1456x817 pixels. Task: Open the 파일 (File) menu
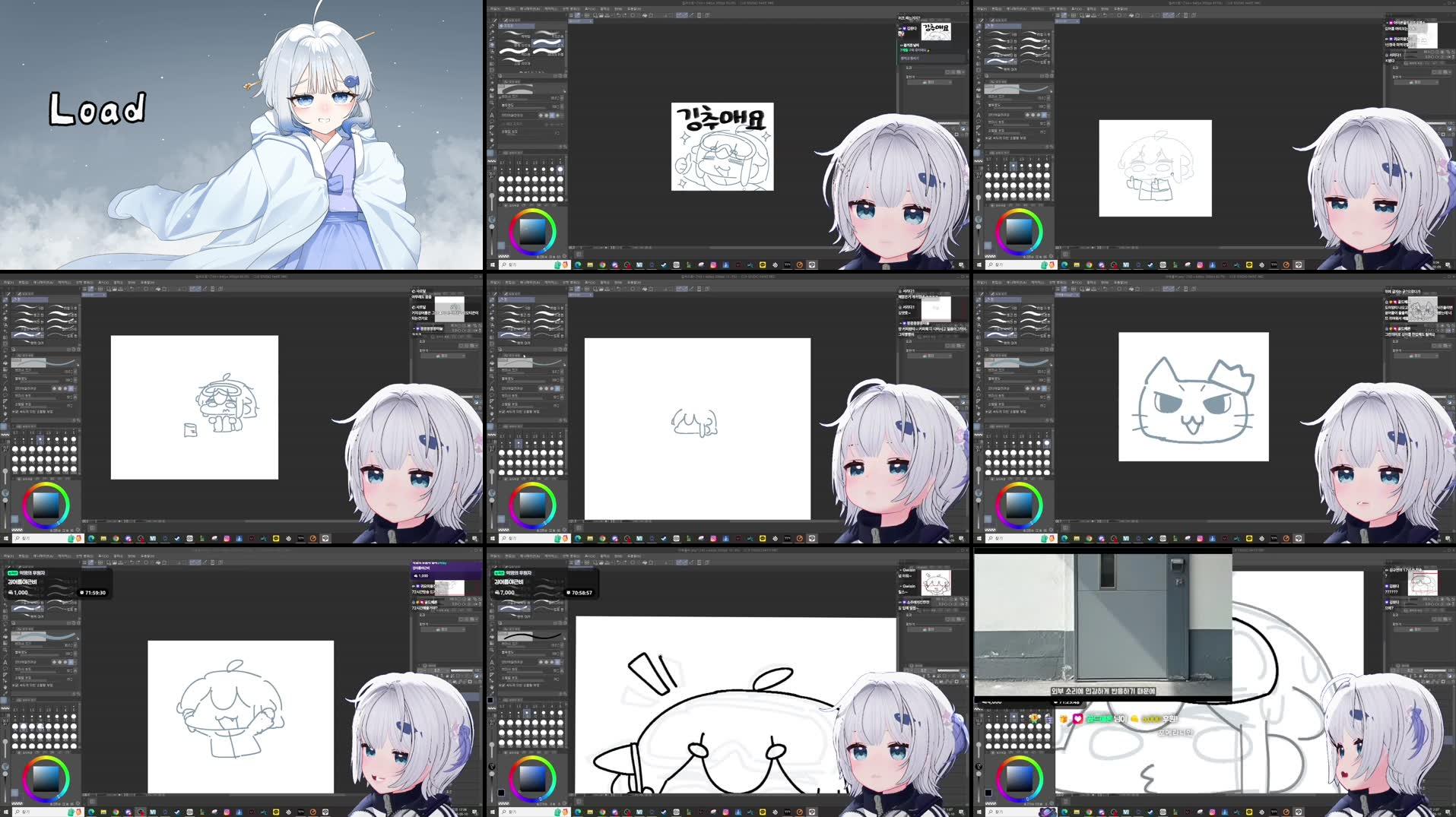click(495, 8)
